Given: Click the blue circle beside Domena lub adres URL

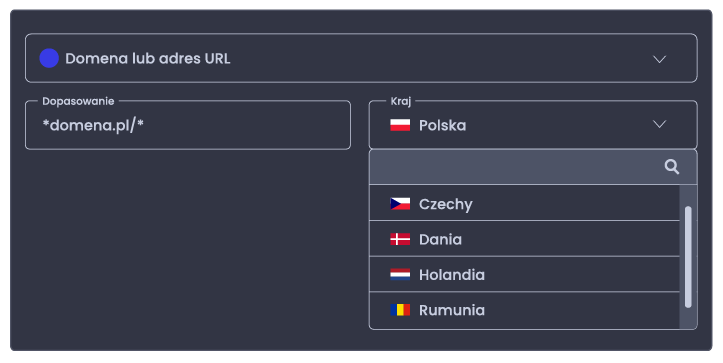Looking at the screenshot, I should [x=49, y=58].
